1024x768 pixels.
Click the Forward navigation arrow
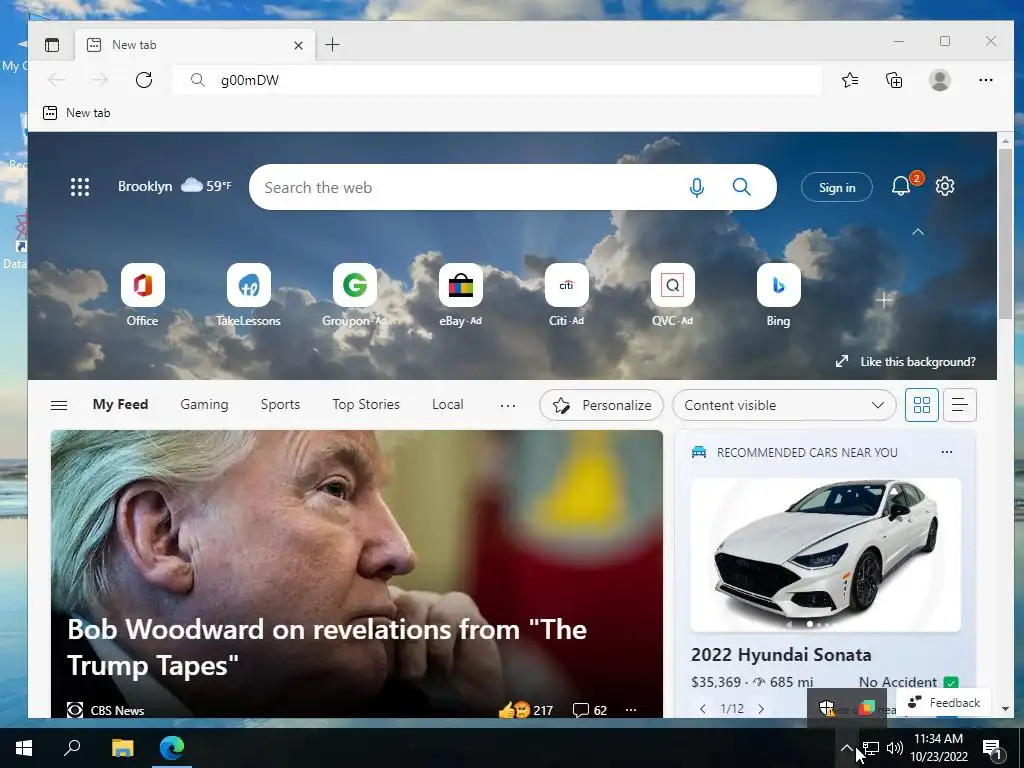(x=99, y=80)
